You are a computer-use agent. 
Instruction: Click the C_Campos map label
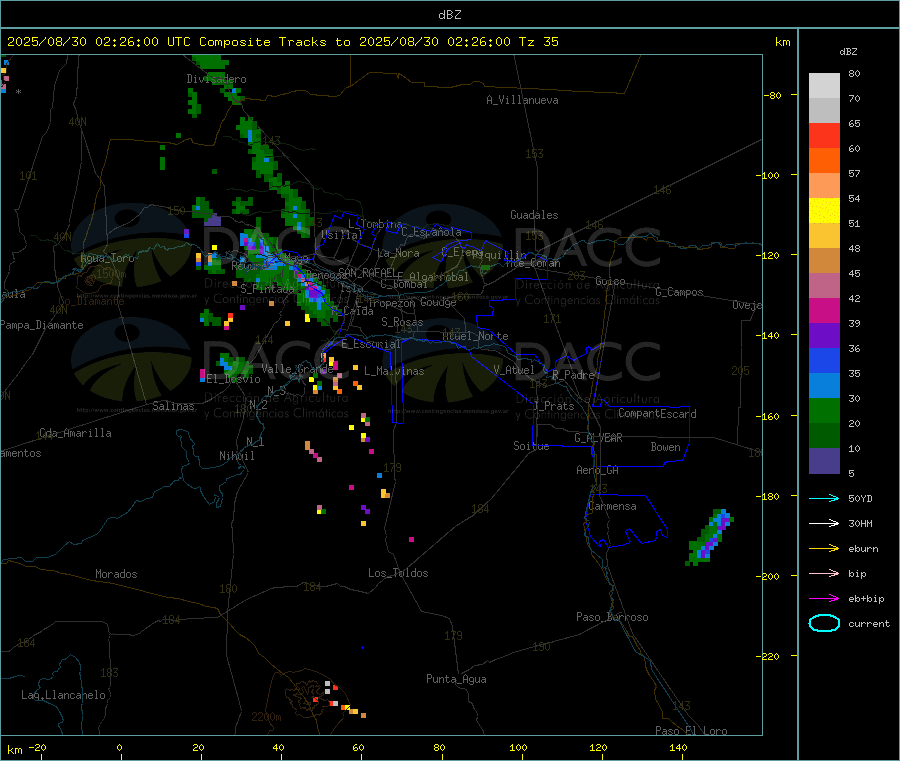coord(679,292)
